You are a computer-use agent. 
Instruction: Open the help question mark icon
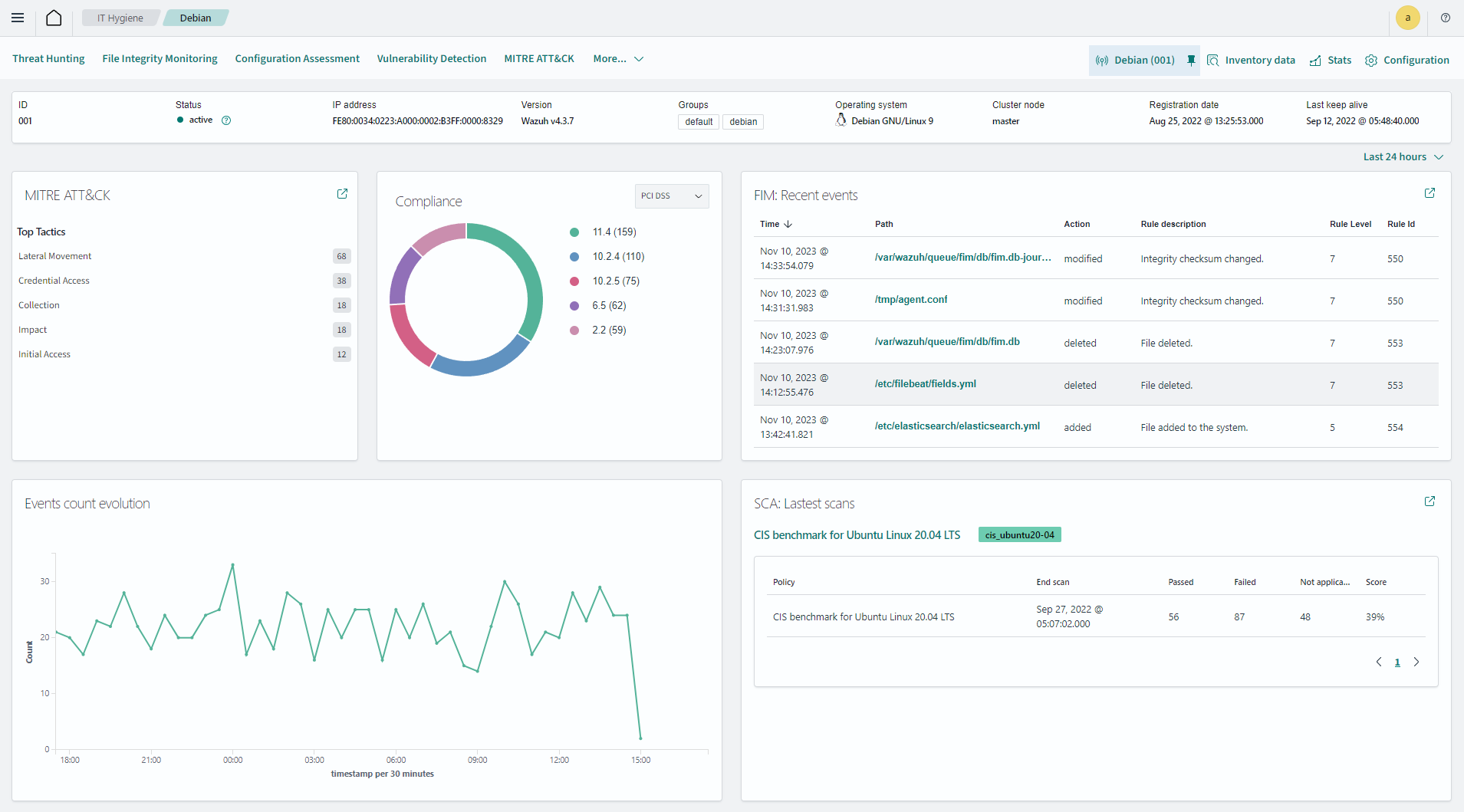(x=1446, y=18)
